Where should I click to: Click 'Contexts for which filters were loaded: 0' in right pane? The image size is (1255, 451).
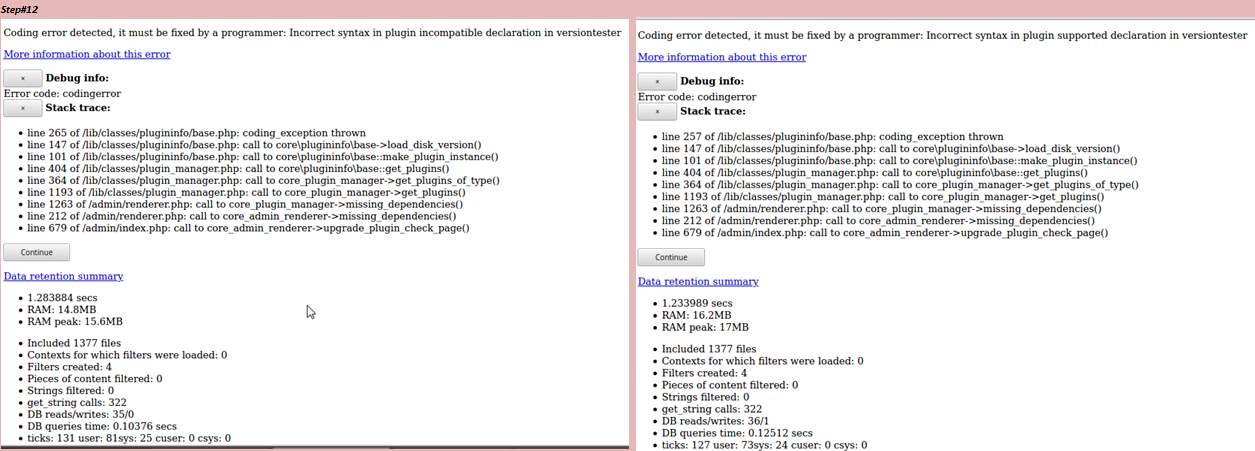pos(762,361)
